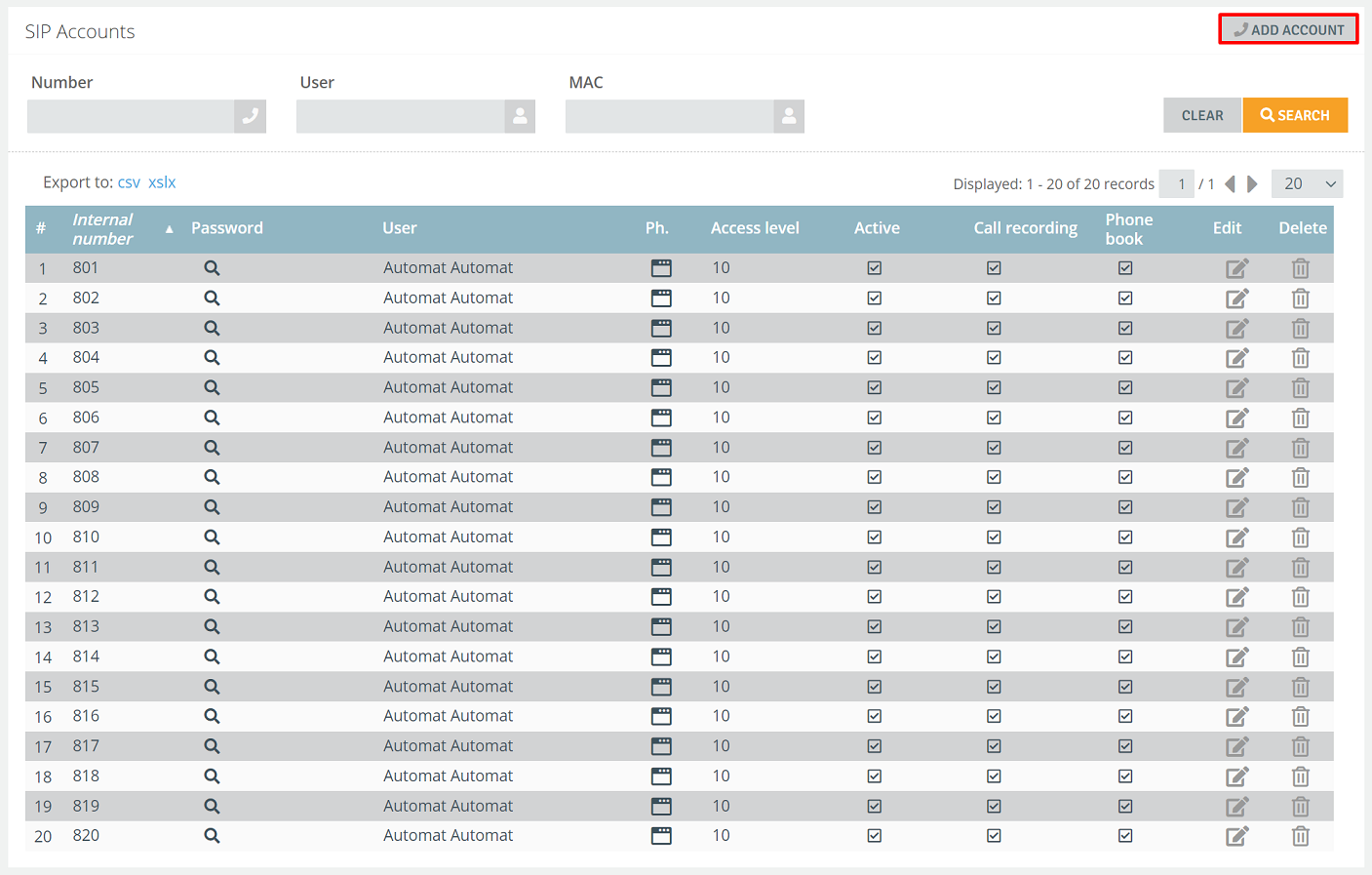Click phone icon beside Number field
Image resolution: width=1372 pixels, height=875 pixels.
[x=250, y=116]
